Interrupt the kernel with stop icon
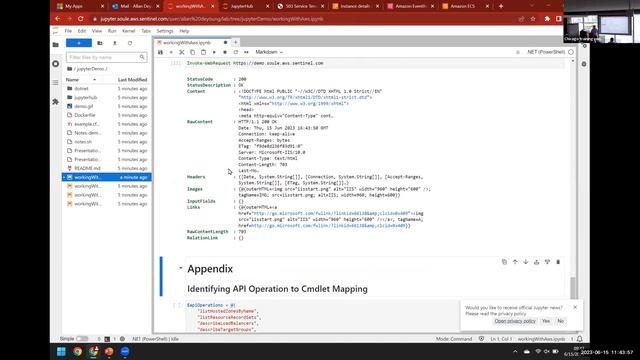Image resolution: width=640 pixels, height=360 pixels. click(x=225, y=52)
